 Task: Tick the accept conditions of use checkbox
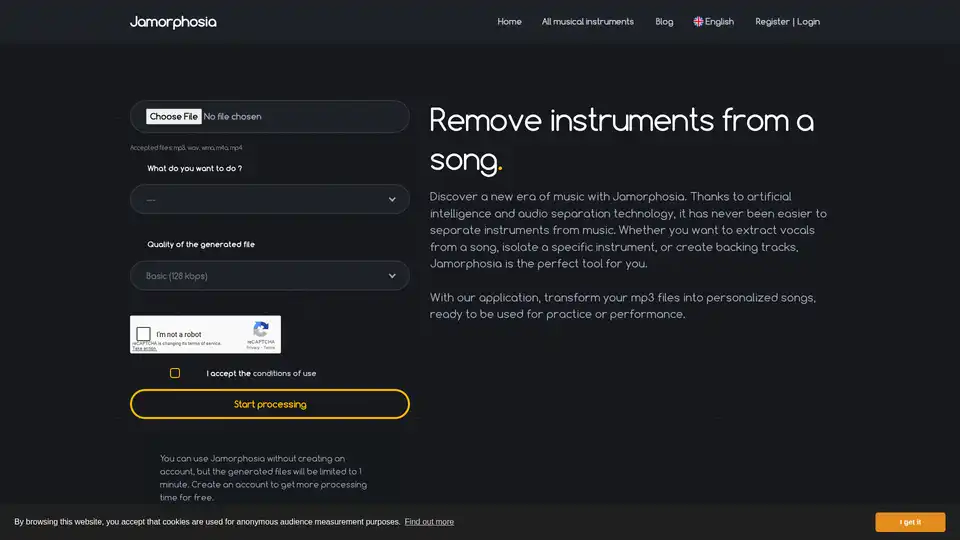coord(175,373)
